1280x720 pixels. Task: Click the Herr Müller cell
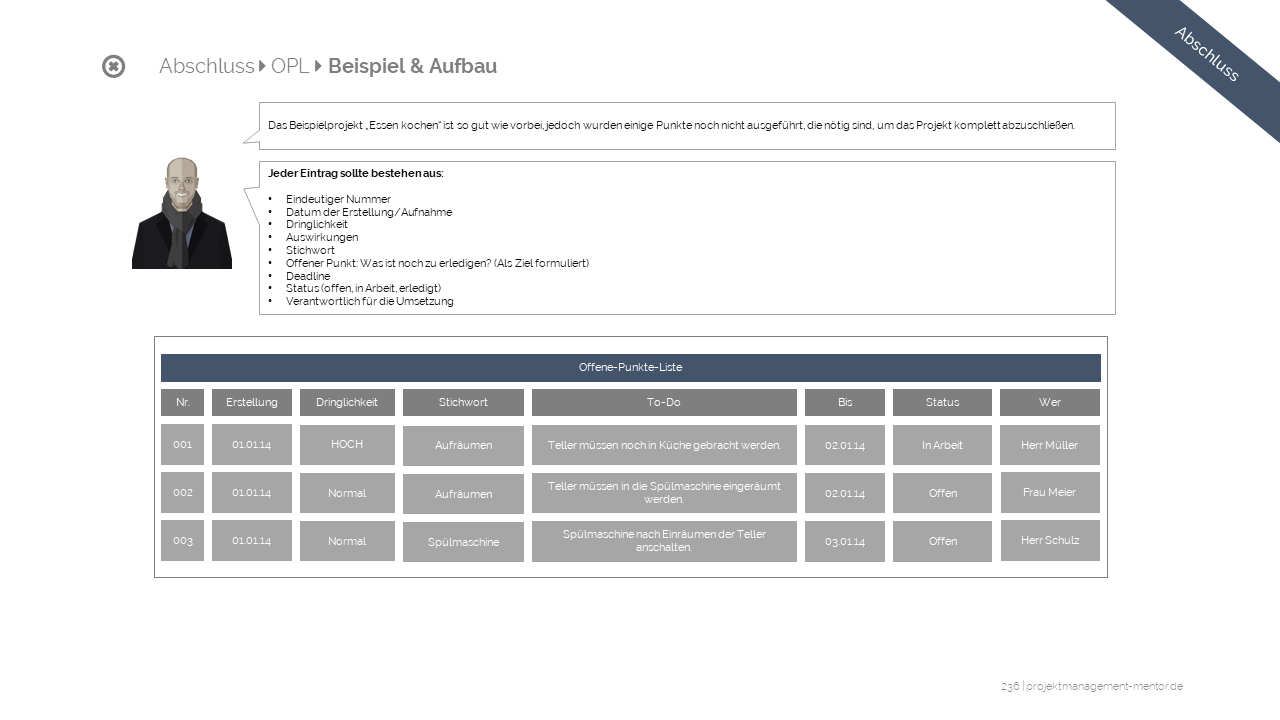point(1049,446)
